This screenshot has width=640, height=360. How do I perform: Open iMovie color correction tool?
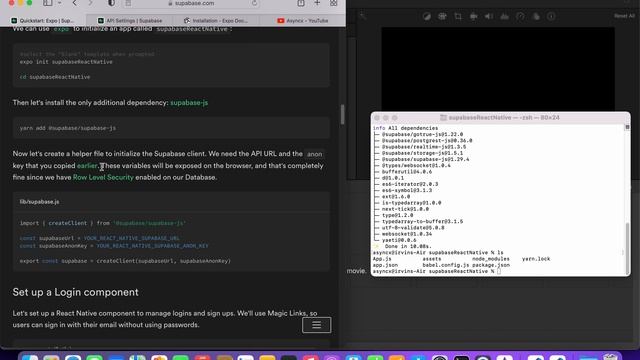pyautogui.click(x=442, y=16)
